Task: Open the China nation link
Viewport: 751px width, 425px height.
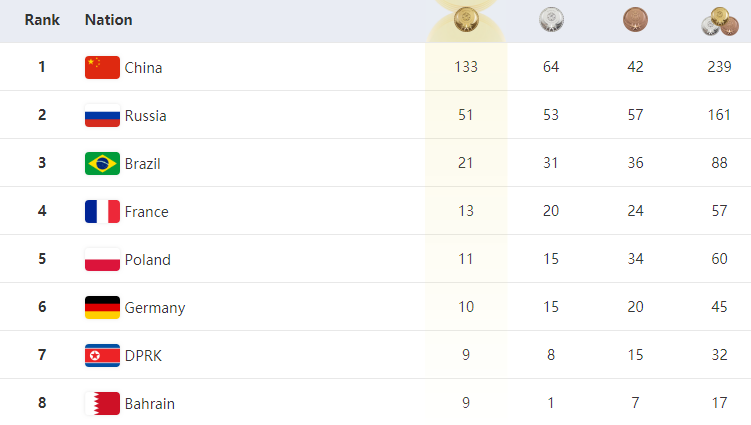Action: [x=143, y=68]
